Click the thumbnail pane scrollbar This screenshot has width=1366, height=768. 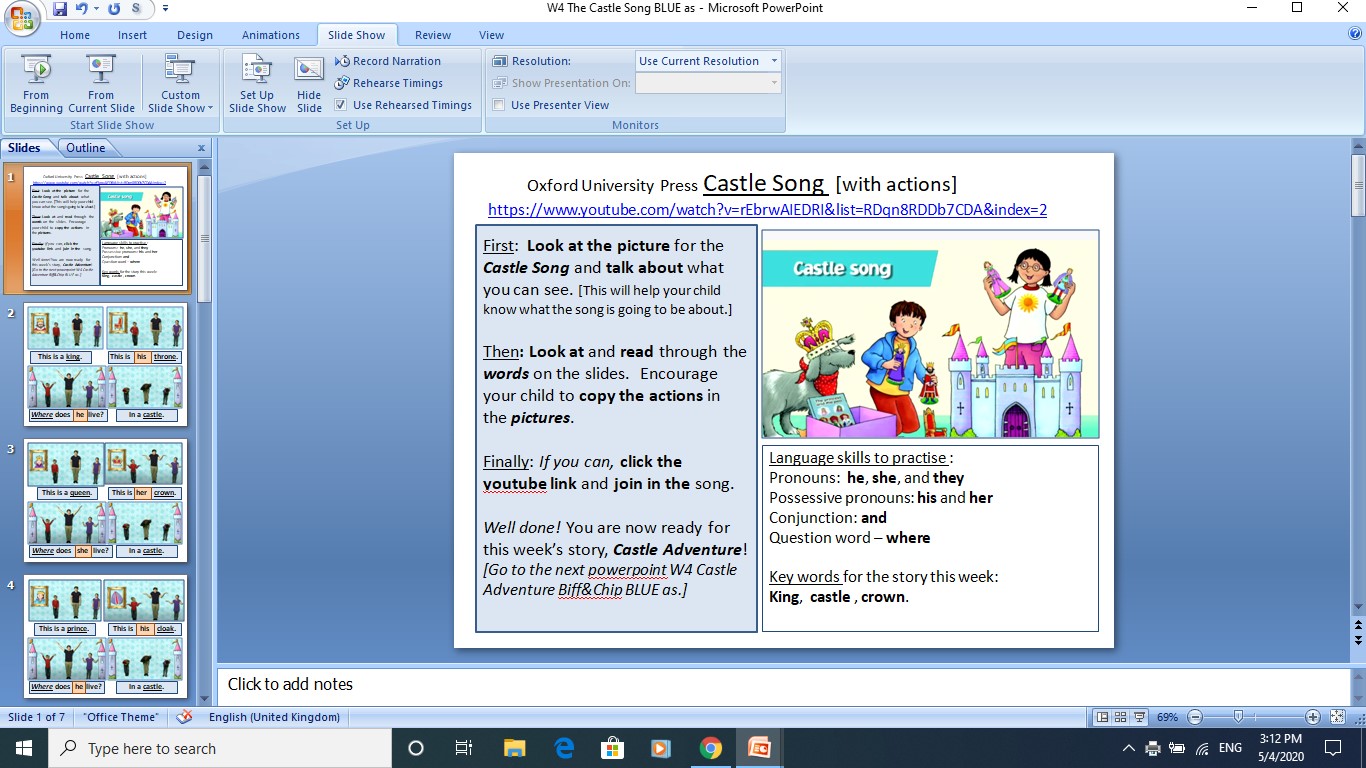click(204, 238)
